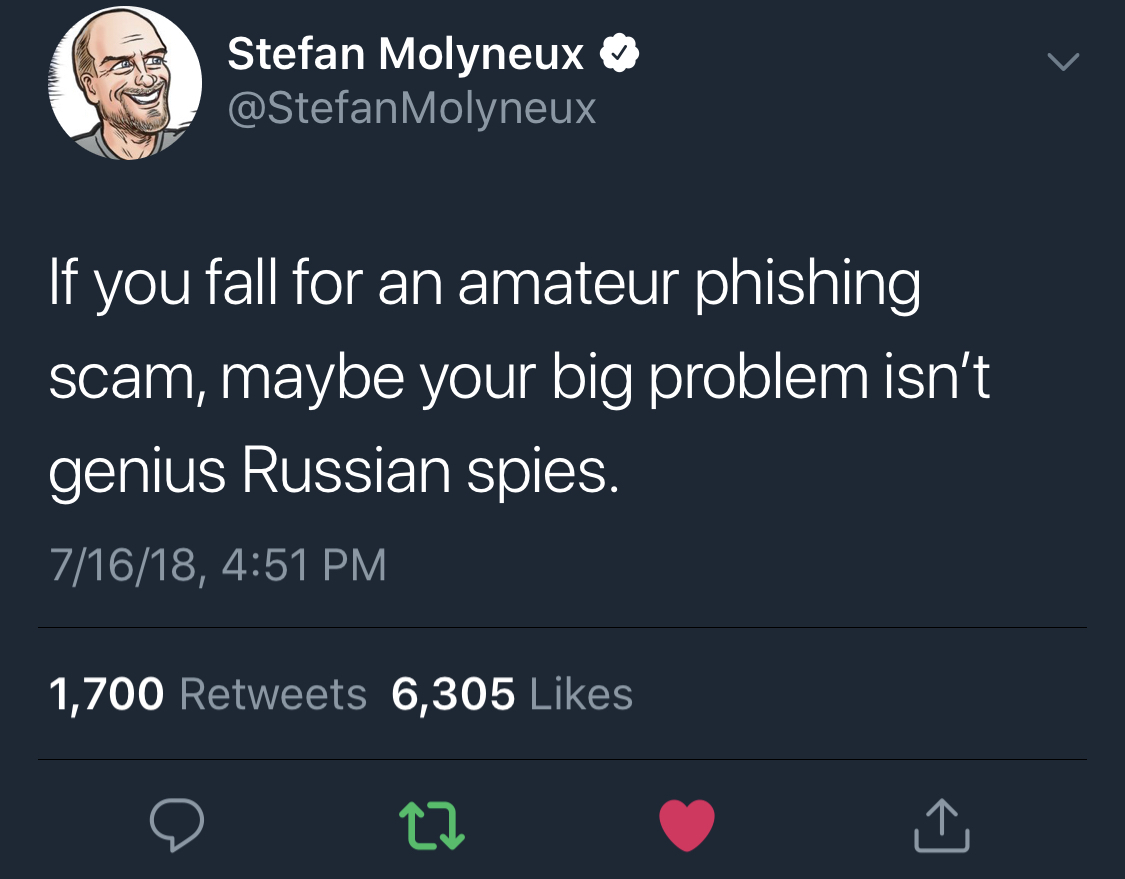Viewport: 1125px width, 879px height.
Task: Visit the @StefanMolyneux handle
Action: point(412,108)
